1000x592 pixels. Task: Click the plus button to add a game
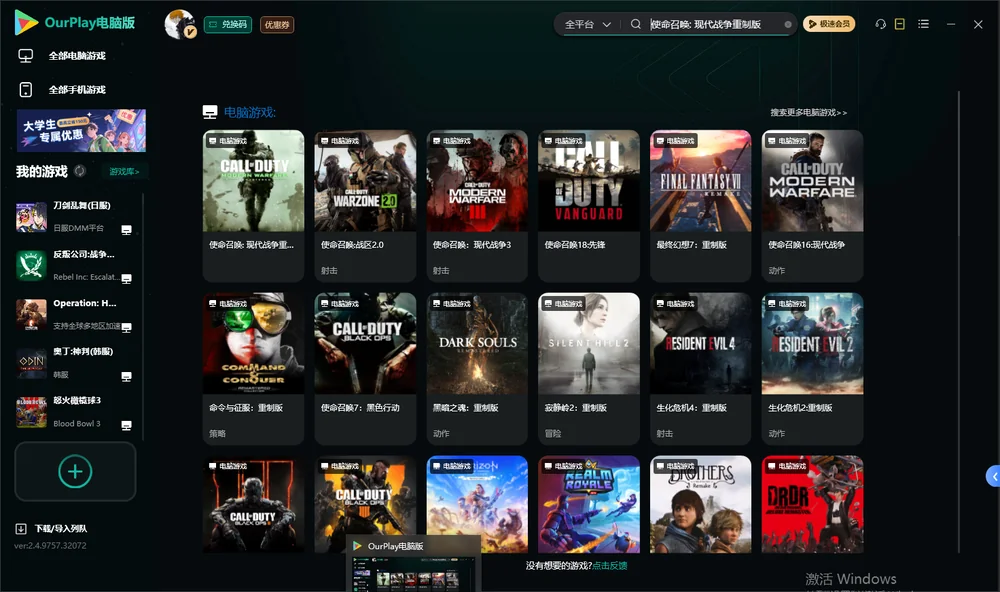[x=75, y=471]
